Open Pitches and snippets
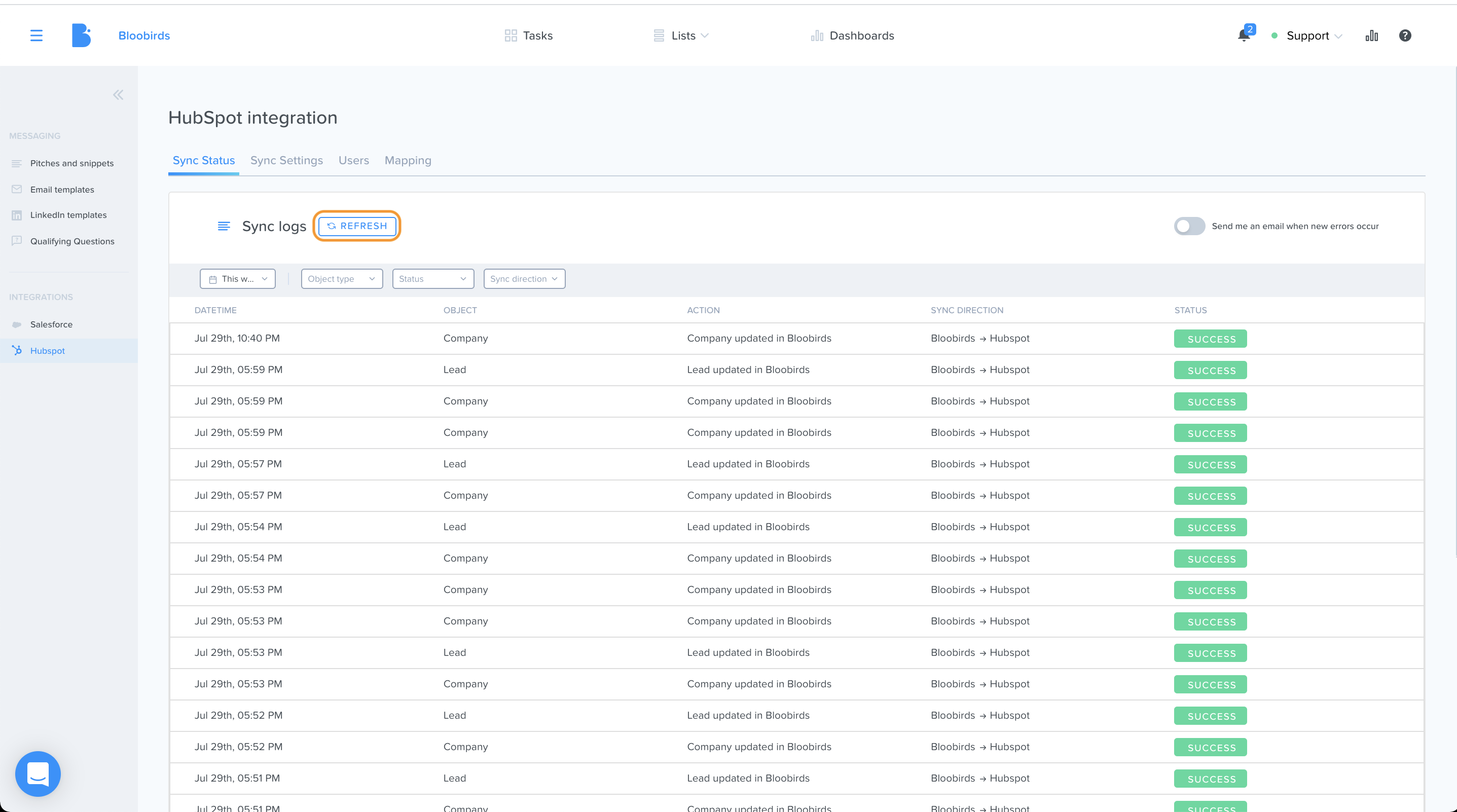The image size is (1457, 812). coord(72,163)
